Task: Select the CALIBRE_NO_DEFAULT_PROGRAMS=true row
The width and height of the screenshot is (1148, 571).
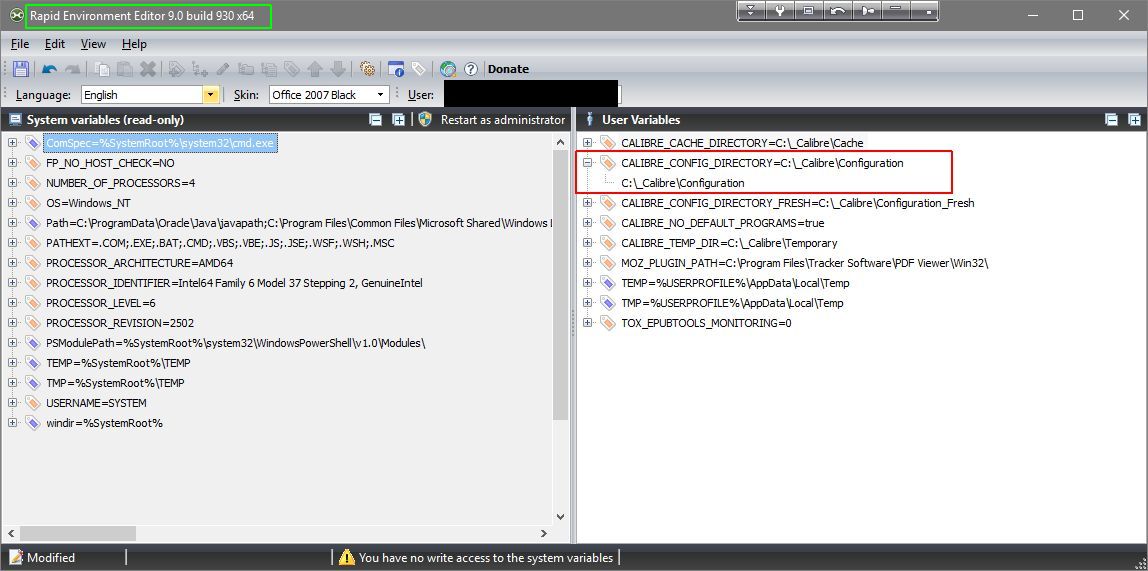Action: 723,223
